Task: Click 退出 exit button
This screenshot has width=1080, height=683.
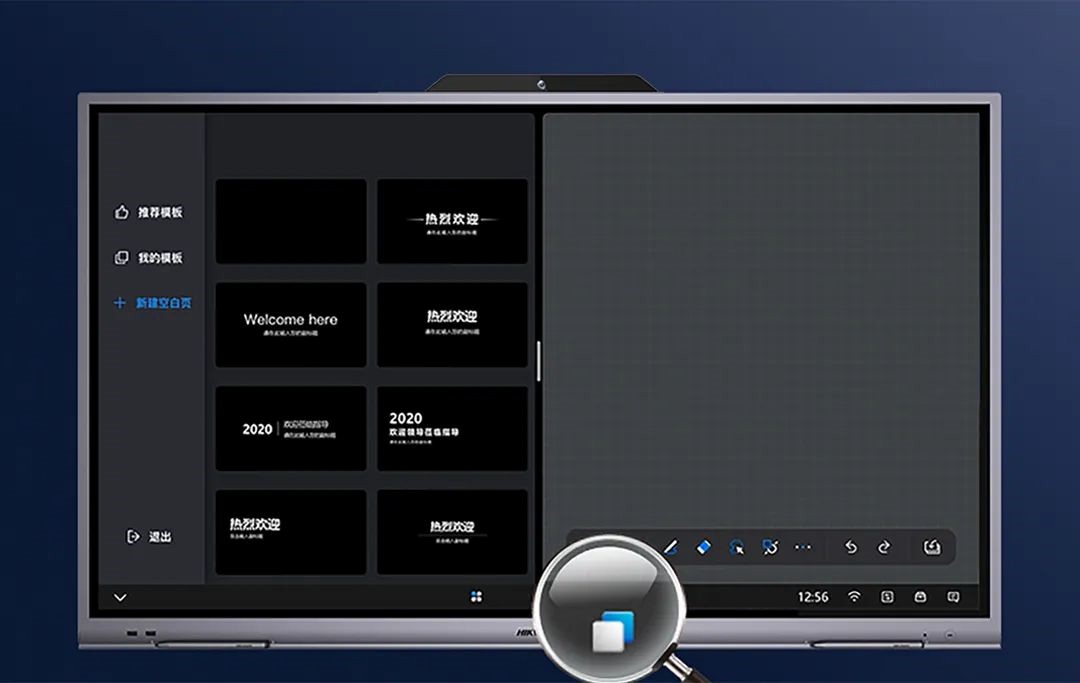Action: tap(150, 537)
